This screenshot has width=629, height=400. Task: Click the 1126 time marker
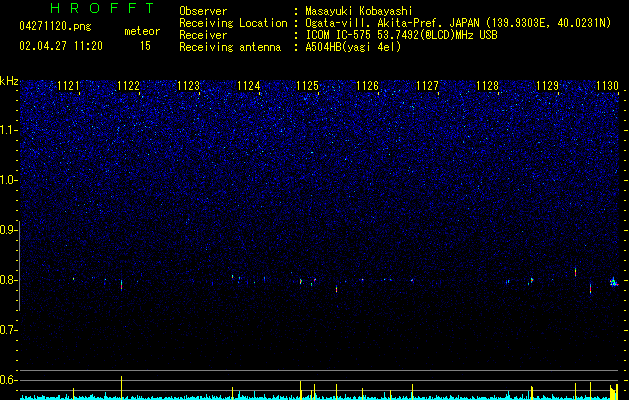click(367, 86)
